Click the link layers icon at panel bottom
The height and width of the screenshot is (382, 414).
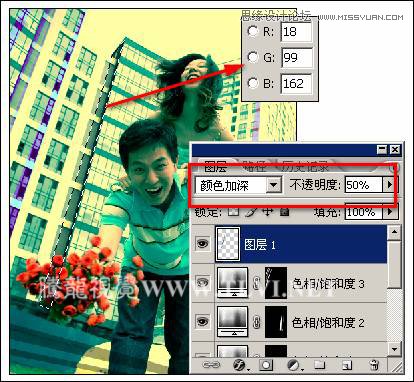tap(211, 365)
